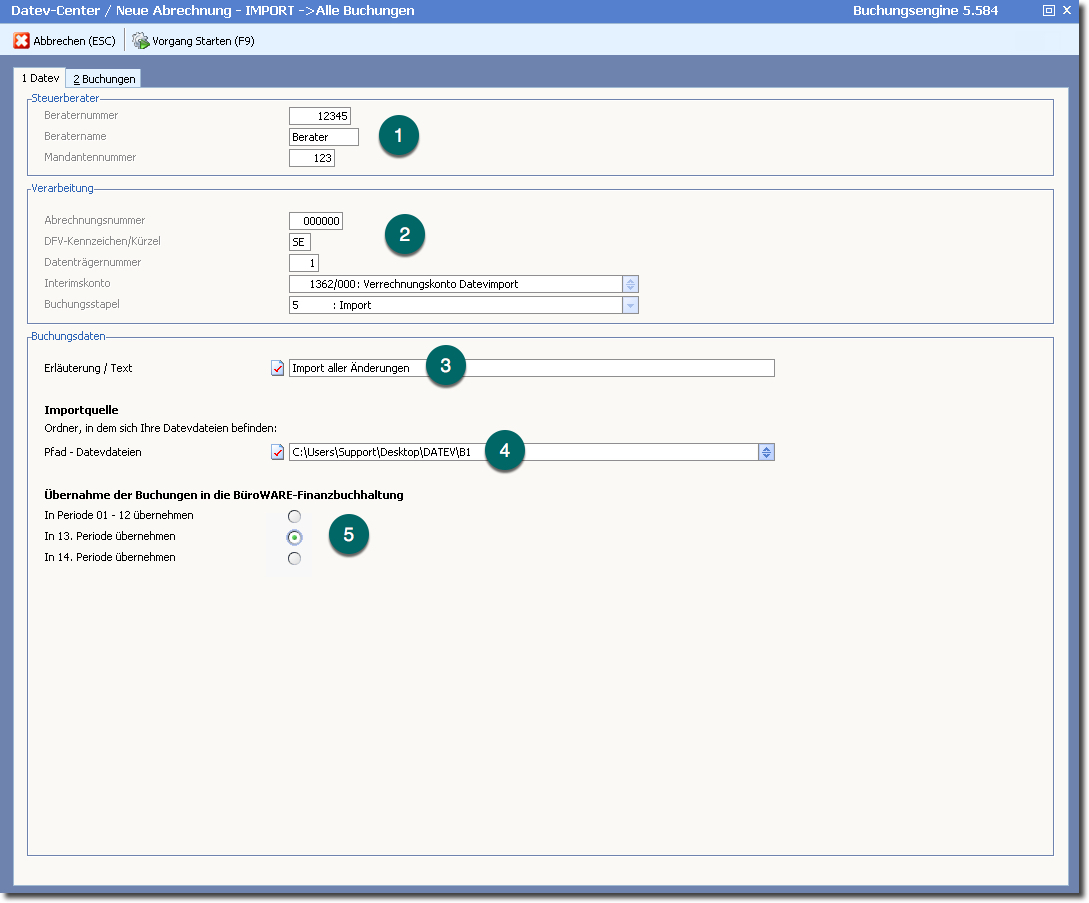This screenshot has width=1089, height=903.
Task: Click the restore window icon in title bar
Action: point(1048,11)
